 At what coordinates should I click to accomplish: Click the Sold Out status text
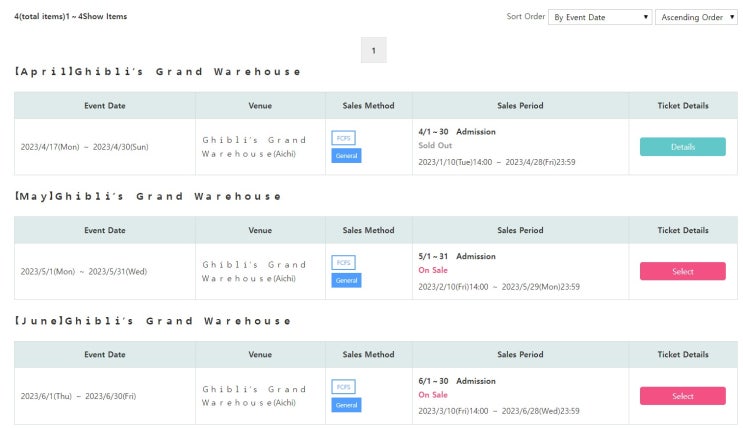coord(435,146)
